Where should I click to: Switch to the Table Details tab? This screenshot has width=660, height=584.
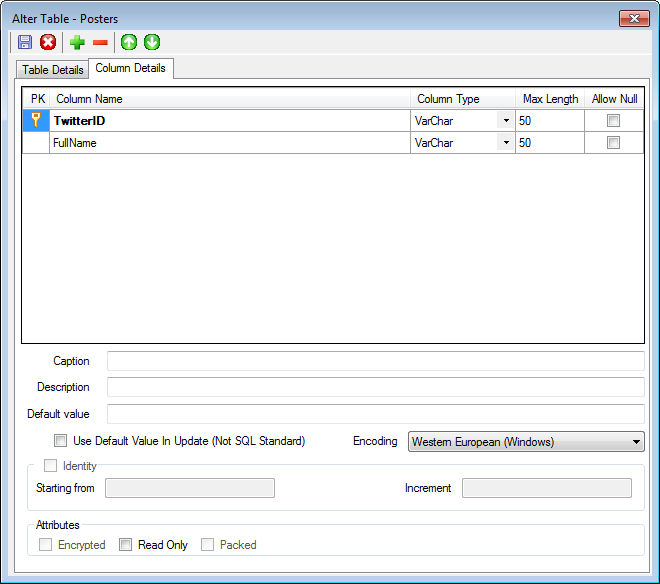[x=53, y=69]
